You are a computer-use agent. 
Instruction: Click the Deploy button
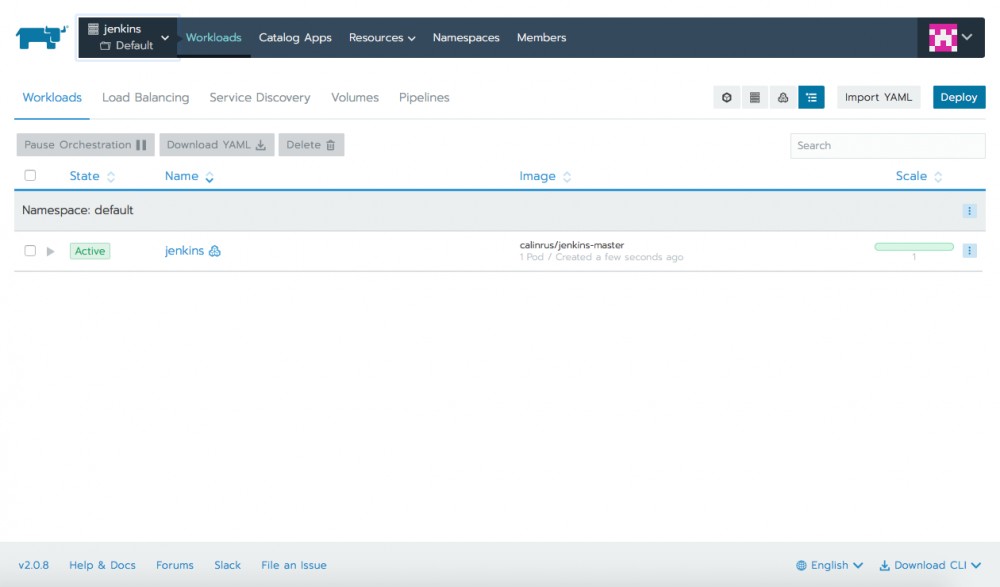coord(958,97)
